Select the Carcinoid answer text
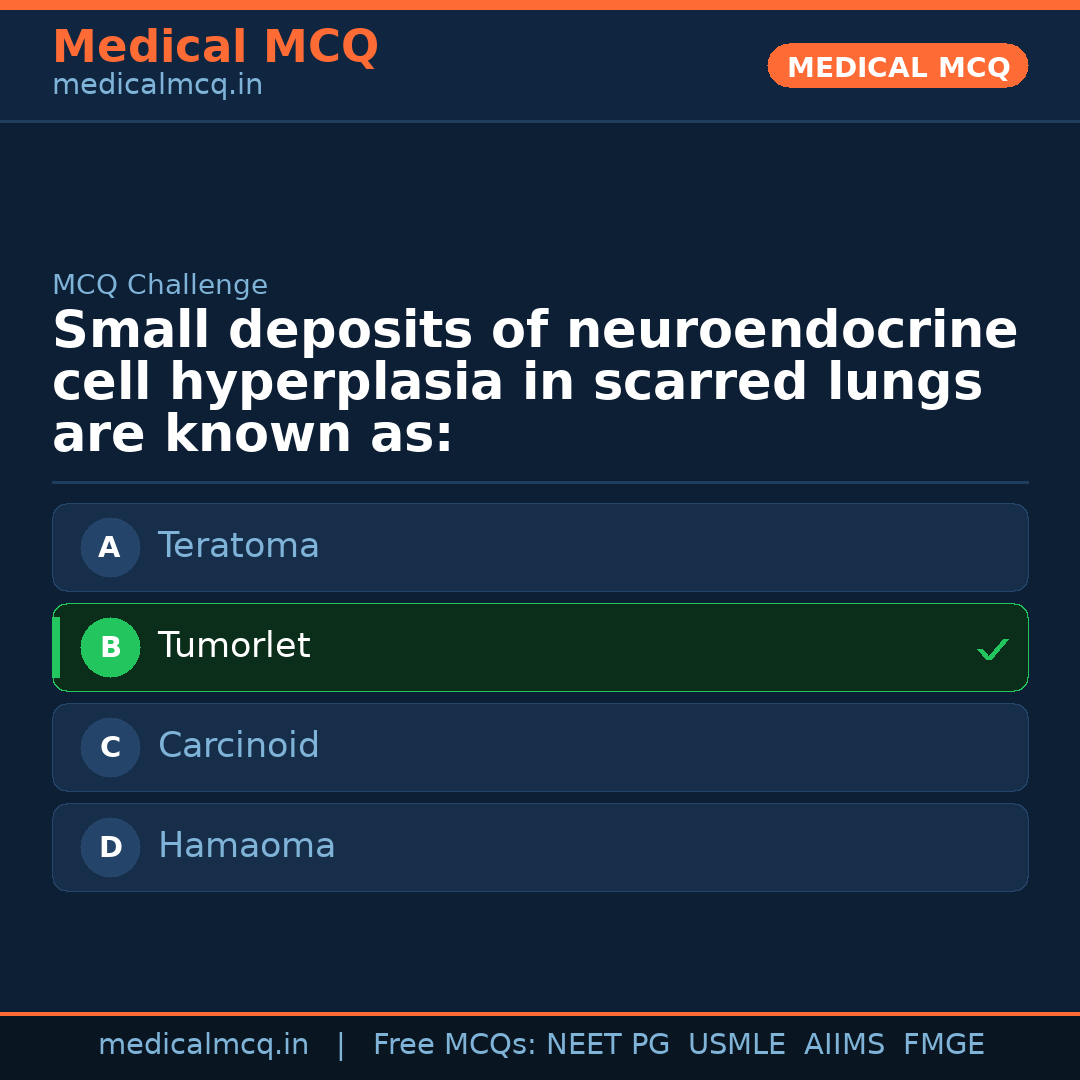This screenshot has width=1080, height=1080. point(238,746)
